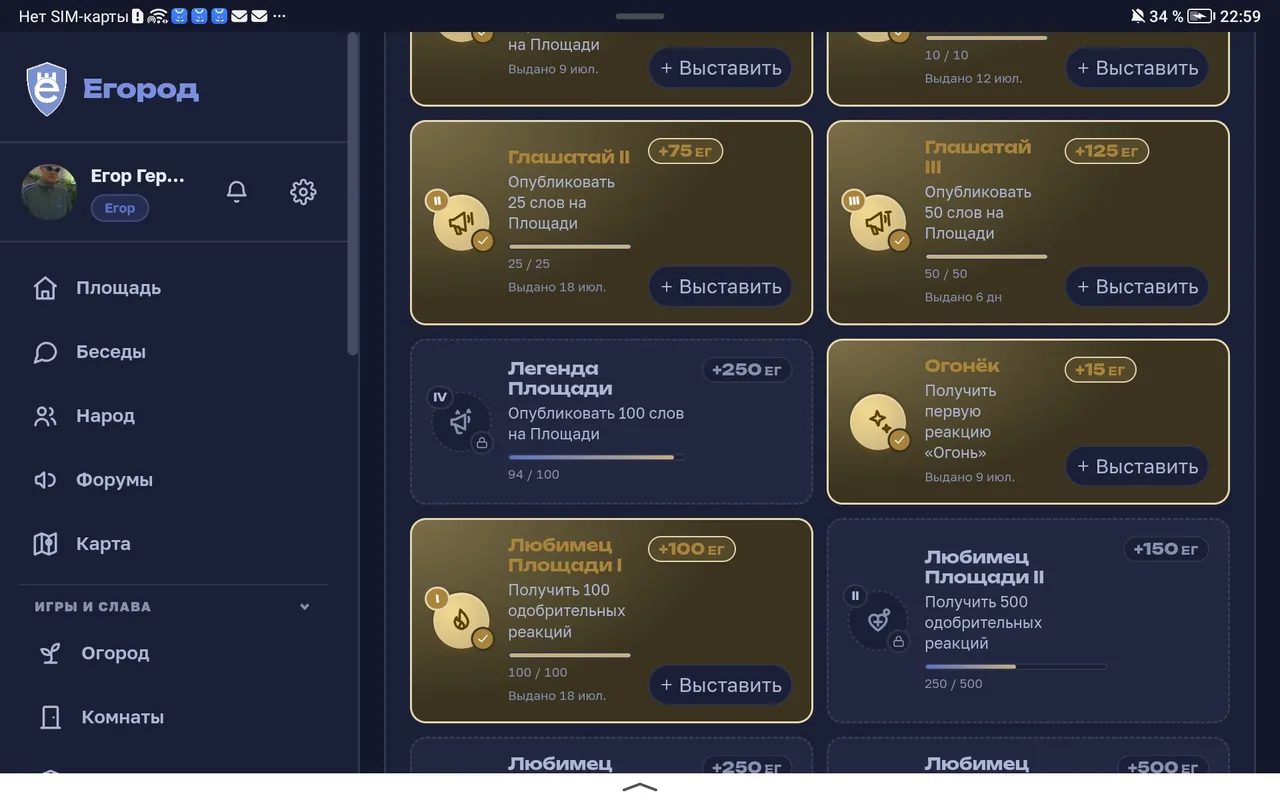Open the user profile avatar photo
This screenshot has width=1280, height=800.
click(x=49, y=192)
